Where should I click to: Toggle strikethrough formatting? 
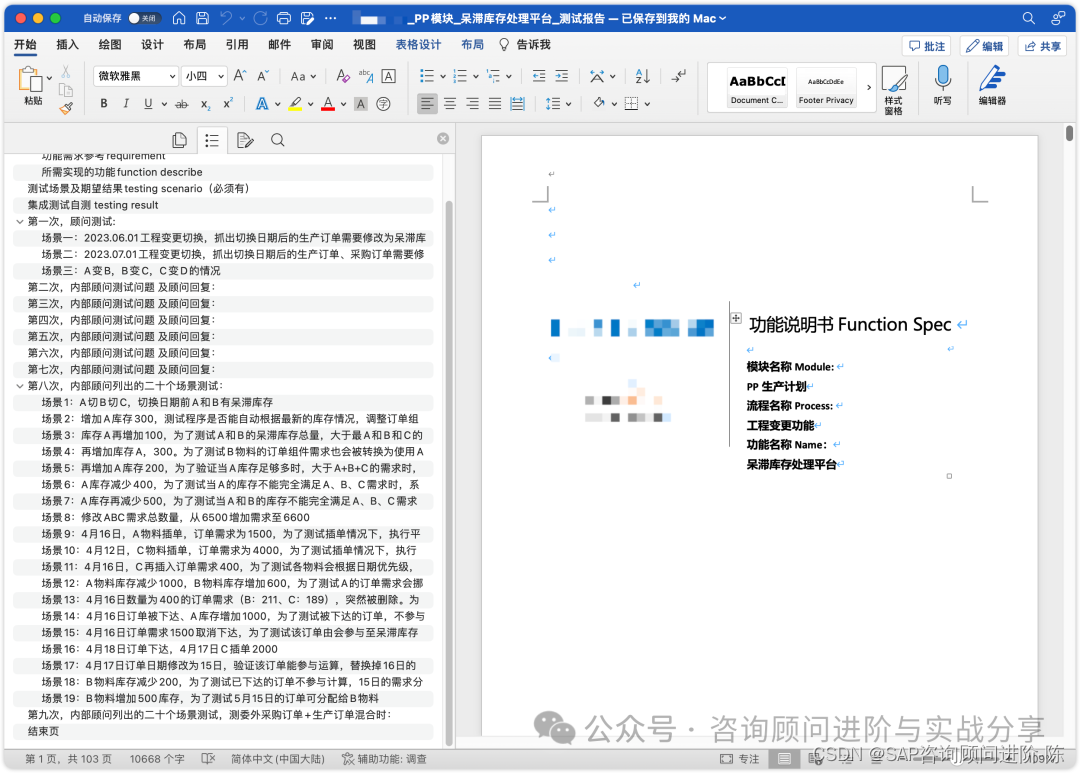[x=181, y=104]
